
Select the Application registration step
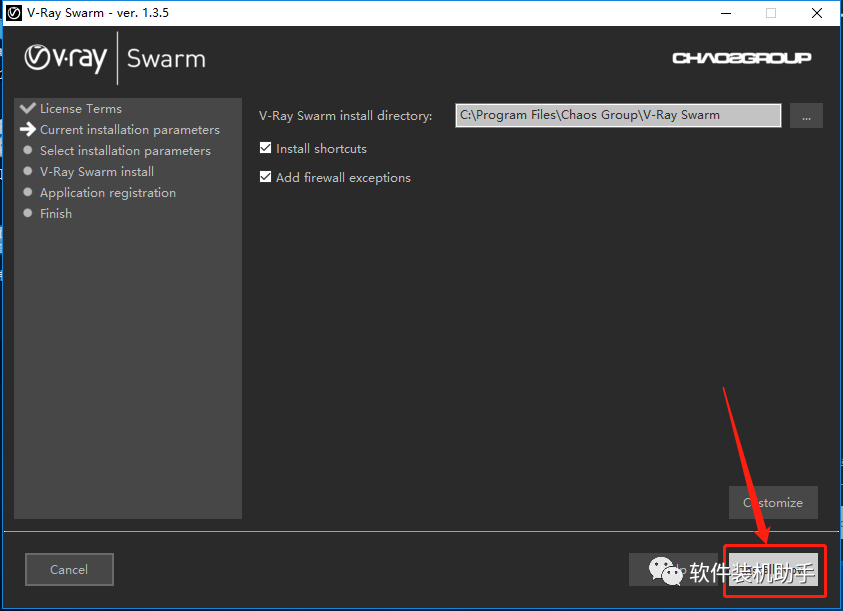(x=108, y=193)
